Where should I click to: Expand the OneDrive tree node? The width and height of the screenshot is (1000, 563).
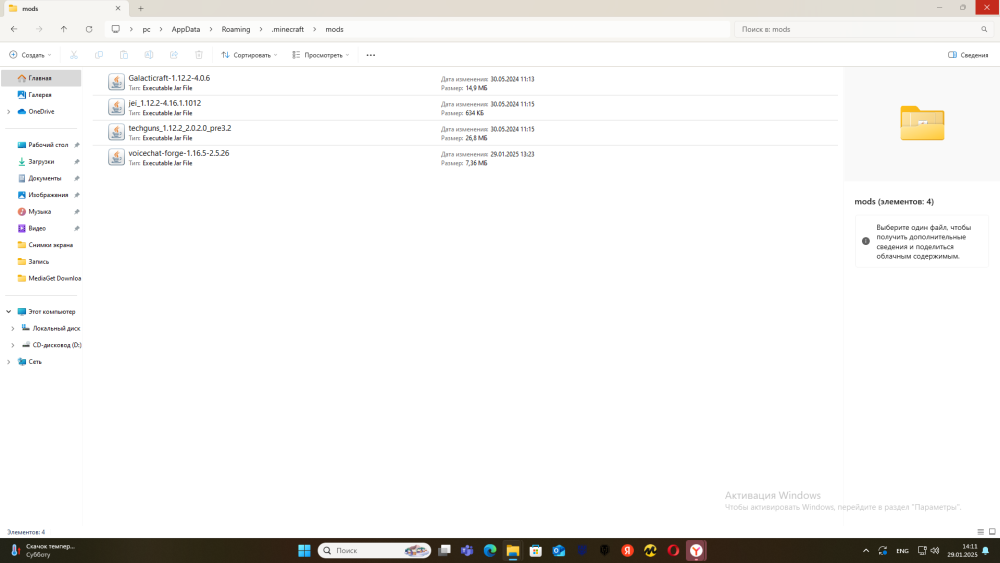(x=8, y=112)
